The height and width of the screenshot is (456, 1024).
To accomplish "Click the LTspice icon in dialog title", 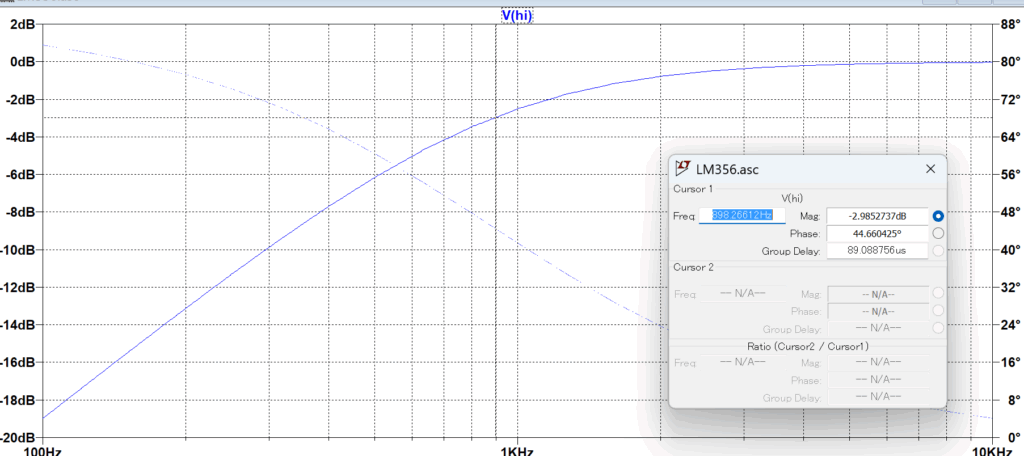I will (683, 169).
